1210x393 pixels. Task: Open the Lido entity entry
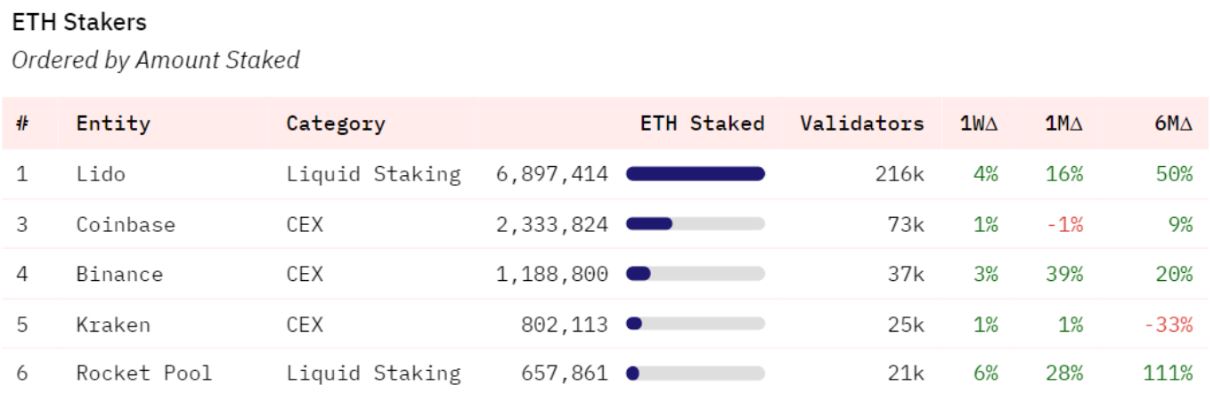click(x=98, y=175)
